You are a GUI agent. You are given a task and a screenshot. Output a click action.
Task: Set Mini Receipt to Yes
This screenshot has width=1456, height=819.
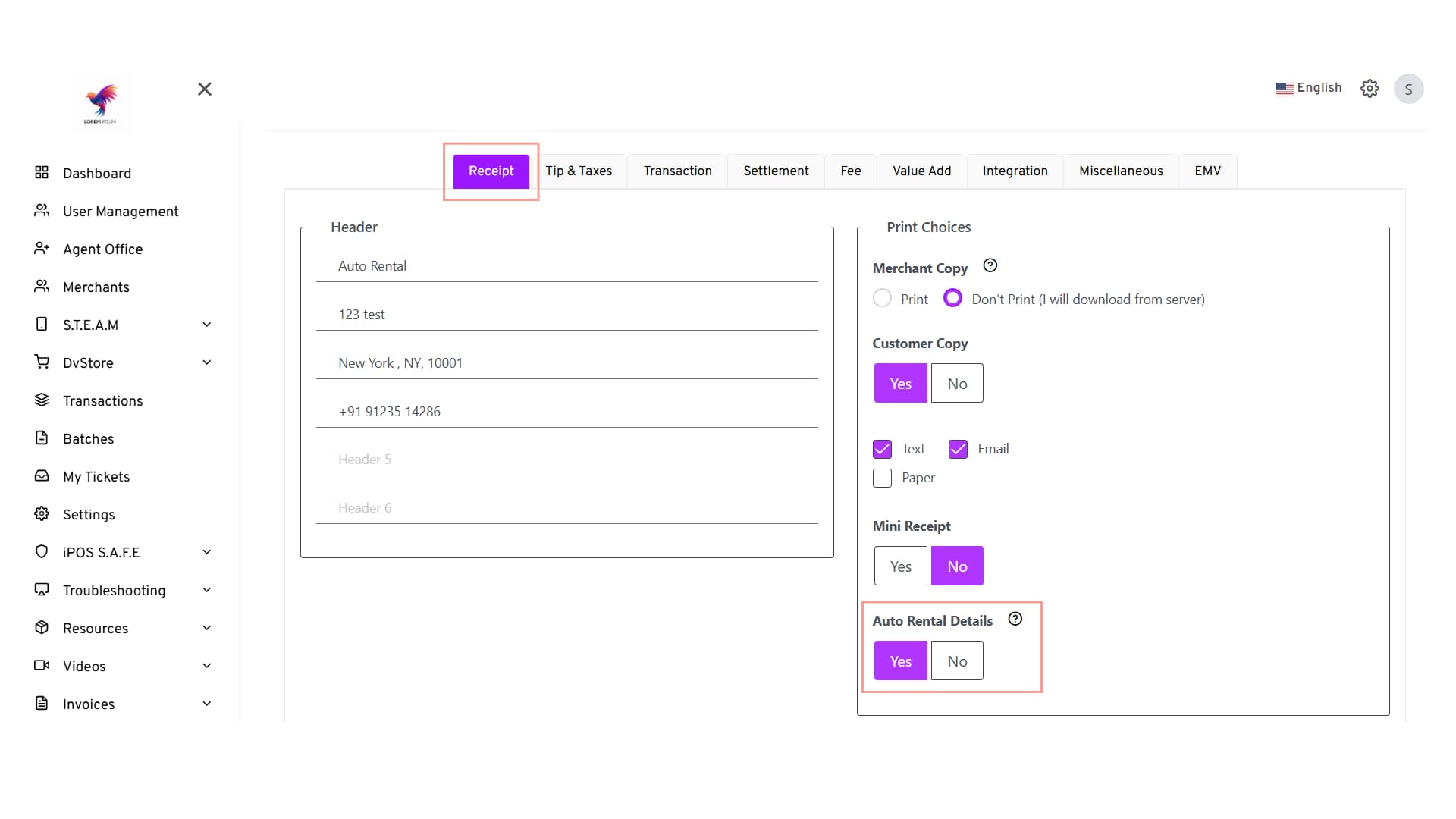click(x=900, y=566)
